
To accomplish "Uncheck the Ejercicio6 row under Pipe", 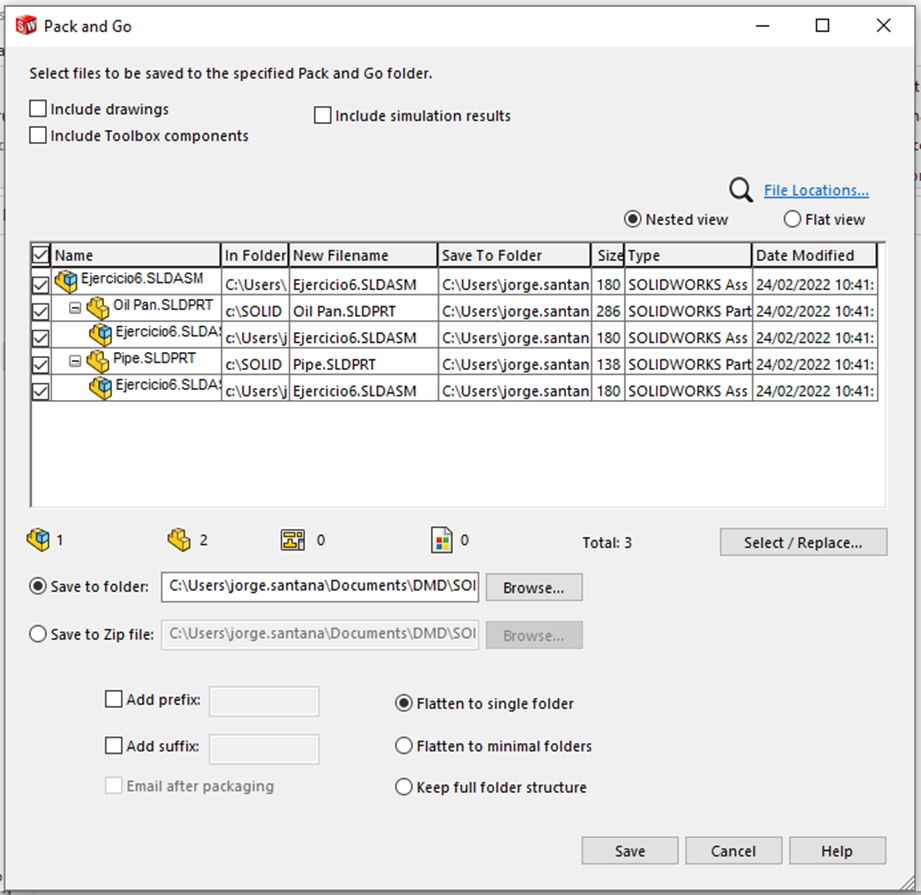I will [x=41, y=391].
